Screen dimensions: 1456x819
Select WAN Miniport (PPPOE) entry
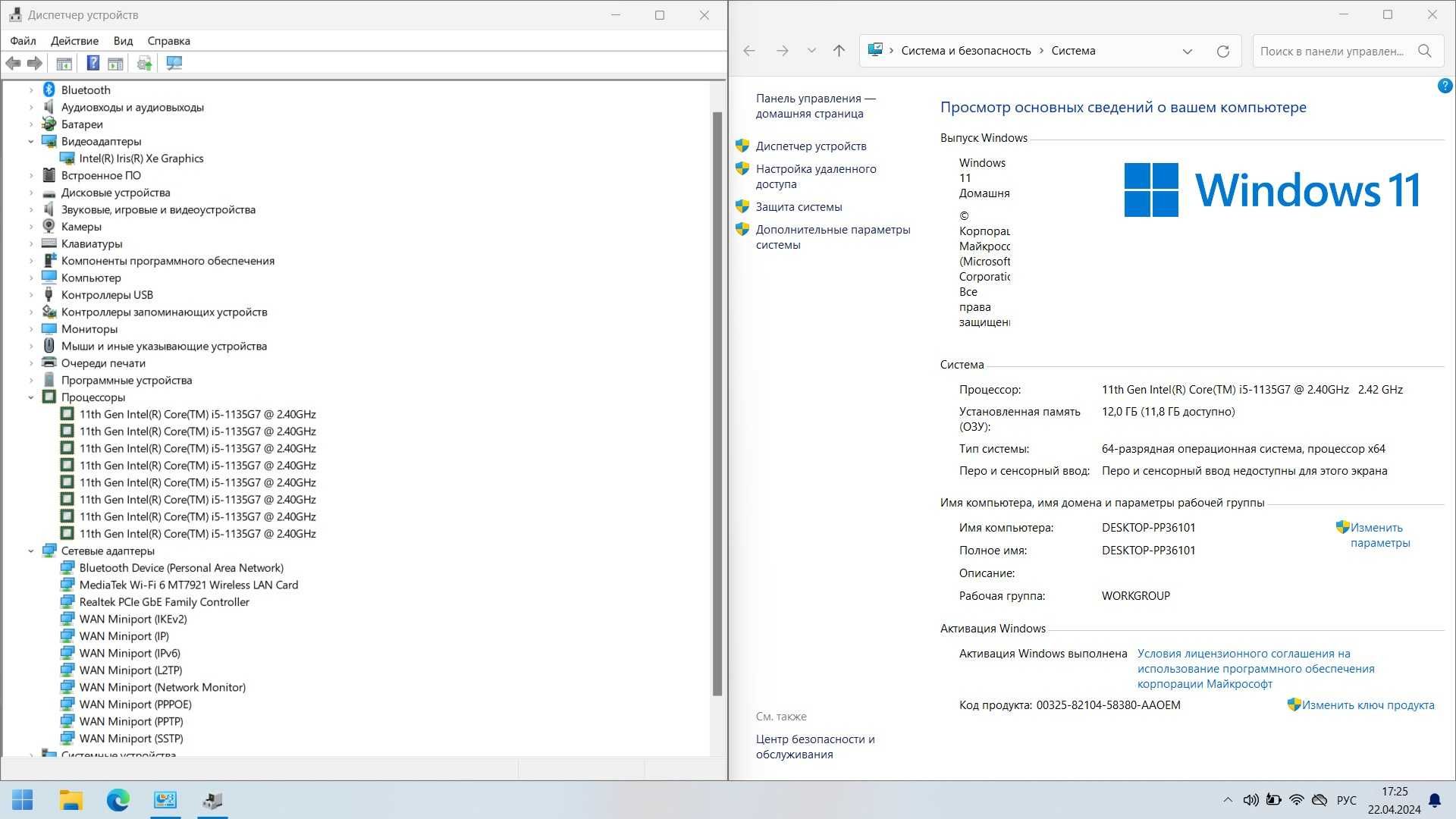click(136, 704)
